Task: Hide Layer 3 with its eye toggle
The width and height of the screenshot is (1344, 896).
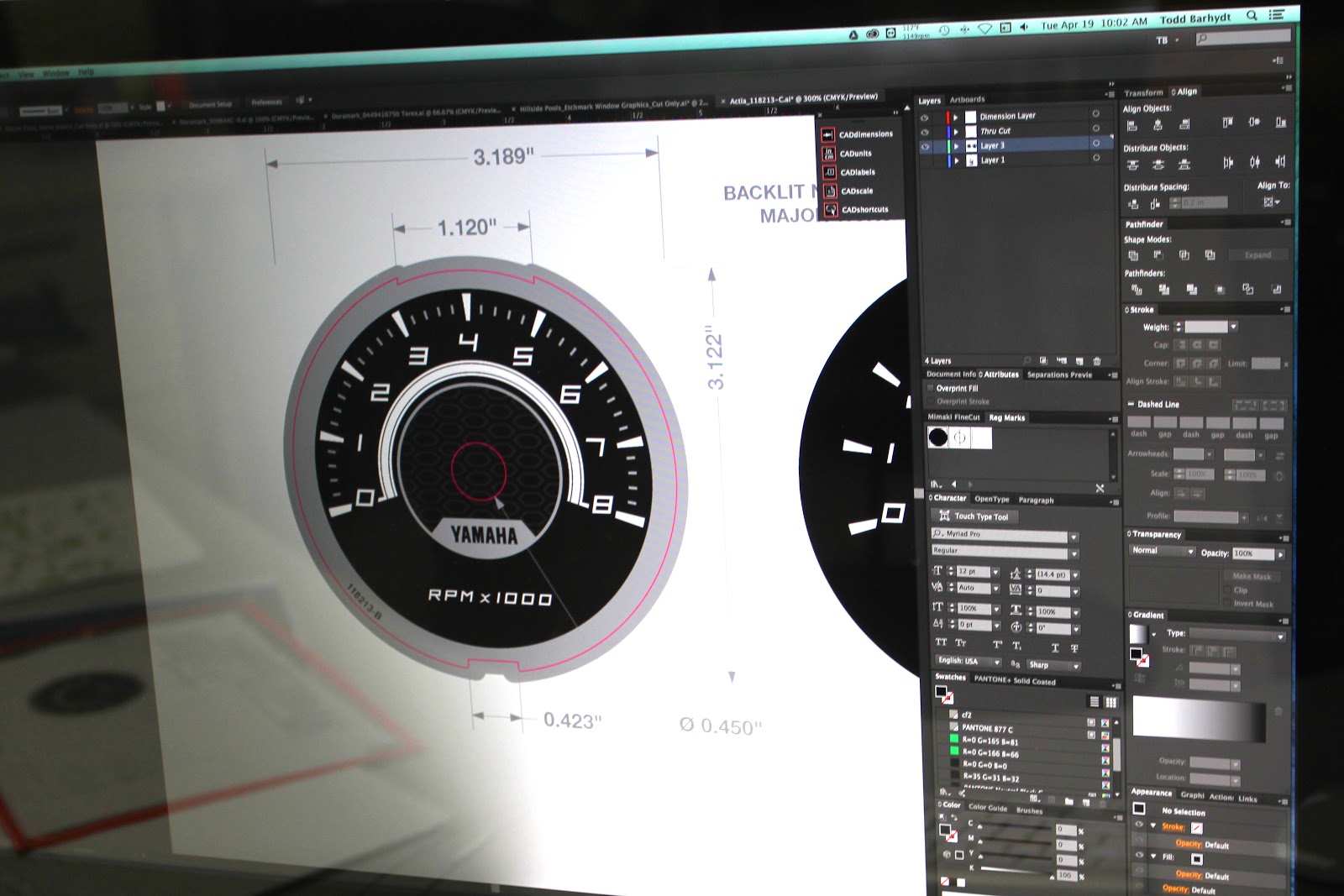Action: [925, 145]
